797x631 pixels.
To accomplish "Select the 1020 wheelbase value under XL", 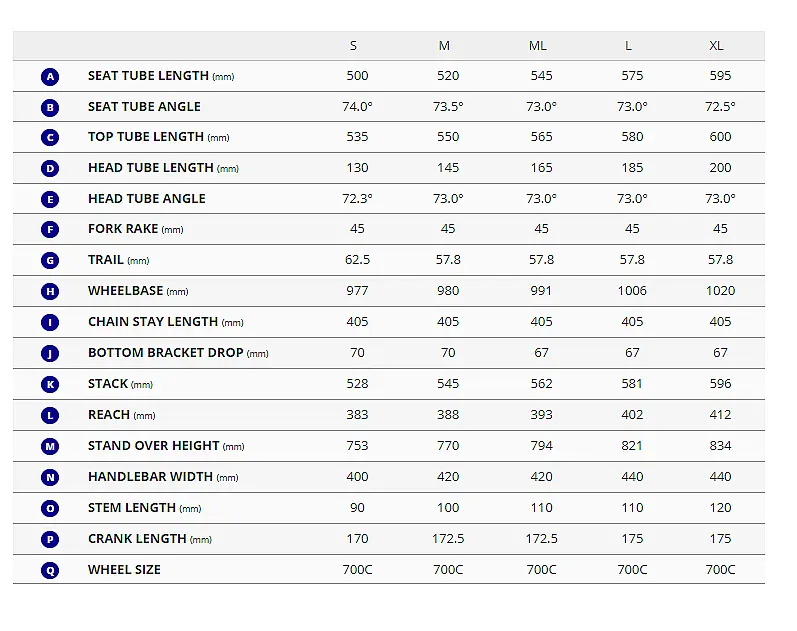I will tap(720, 290).
